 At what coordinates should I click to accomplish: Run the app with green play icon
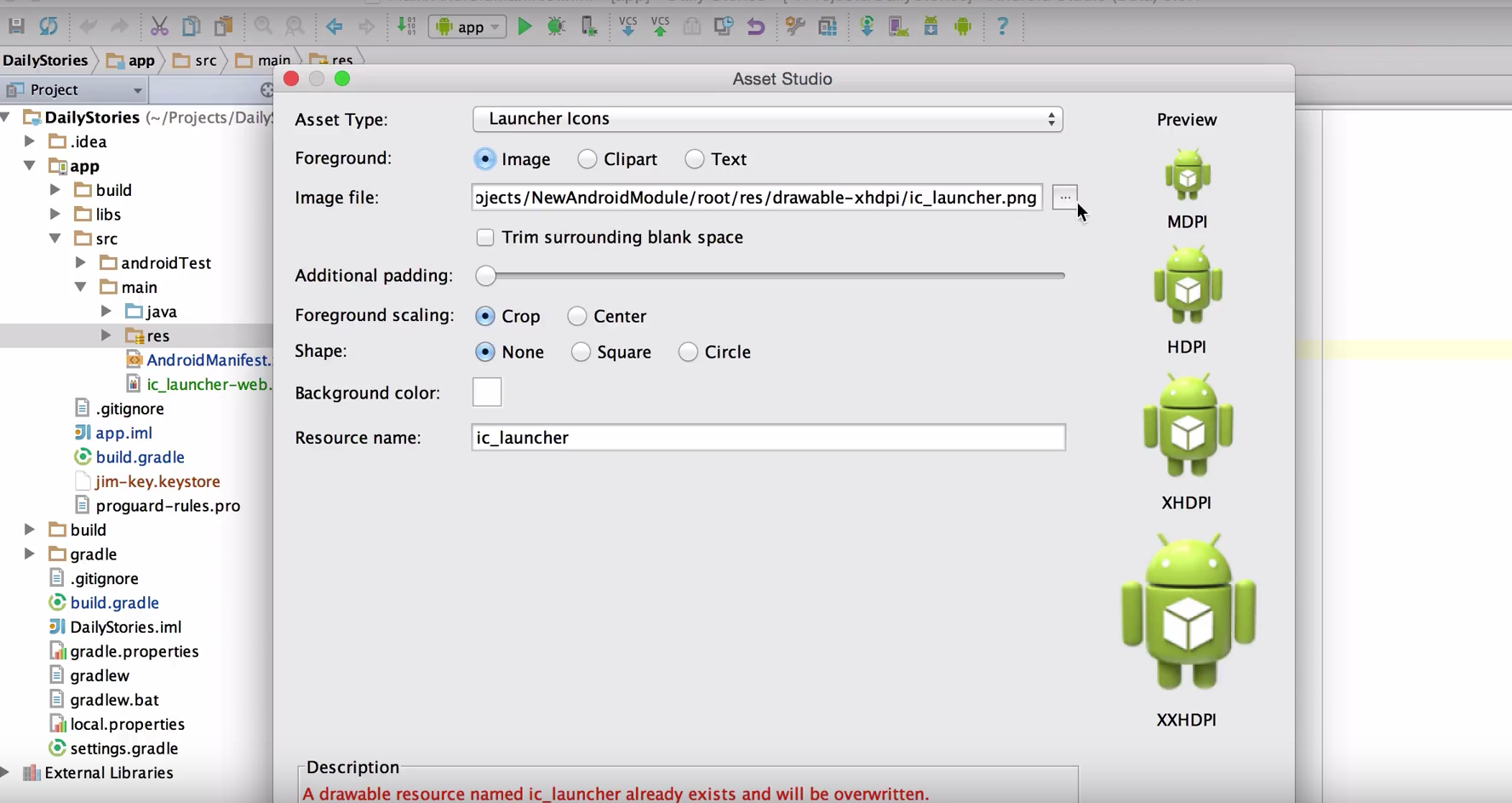524,26
